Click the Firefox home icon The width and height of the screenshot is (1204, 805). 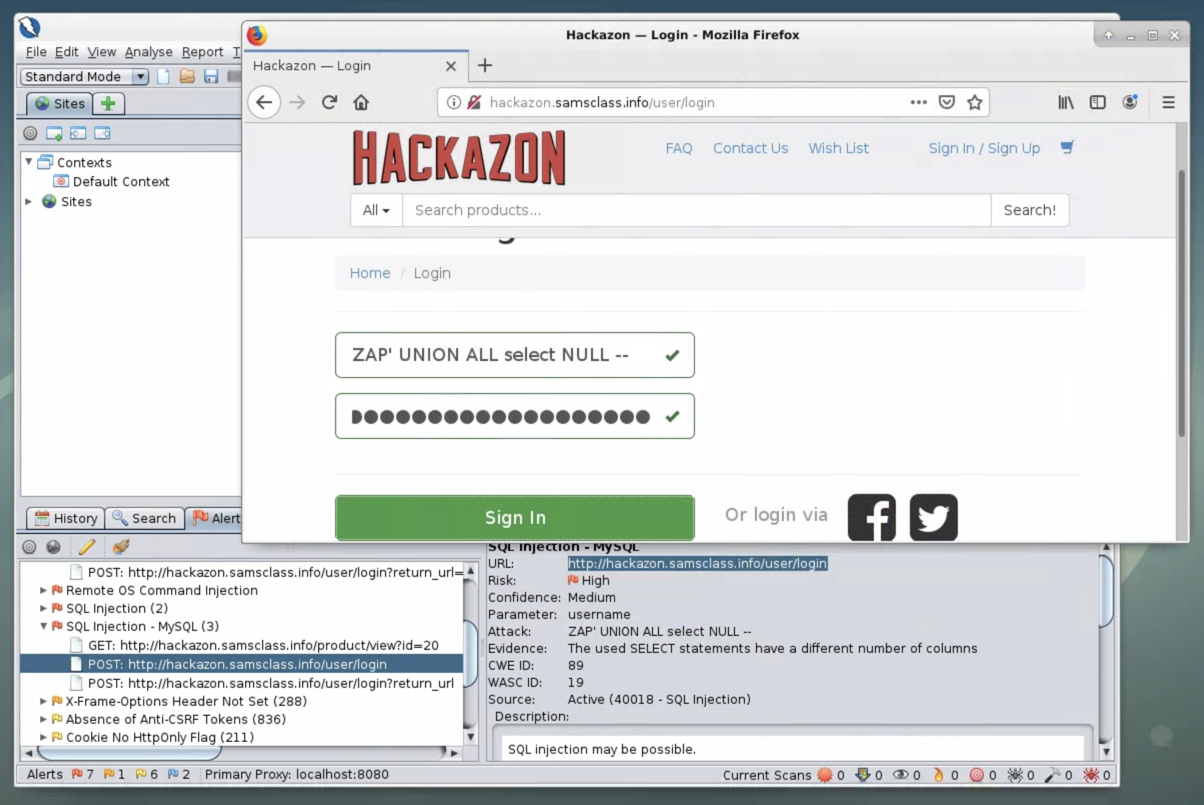tap(361, 102)
